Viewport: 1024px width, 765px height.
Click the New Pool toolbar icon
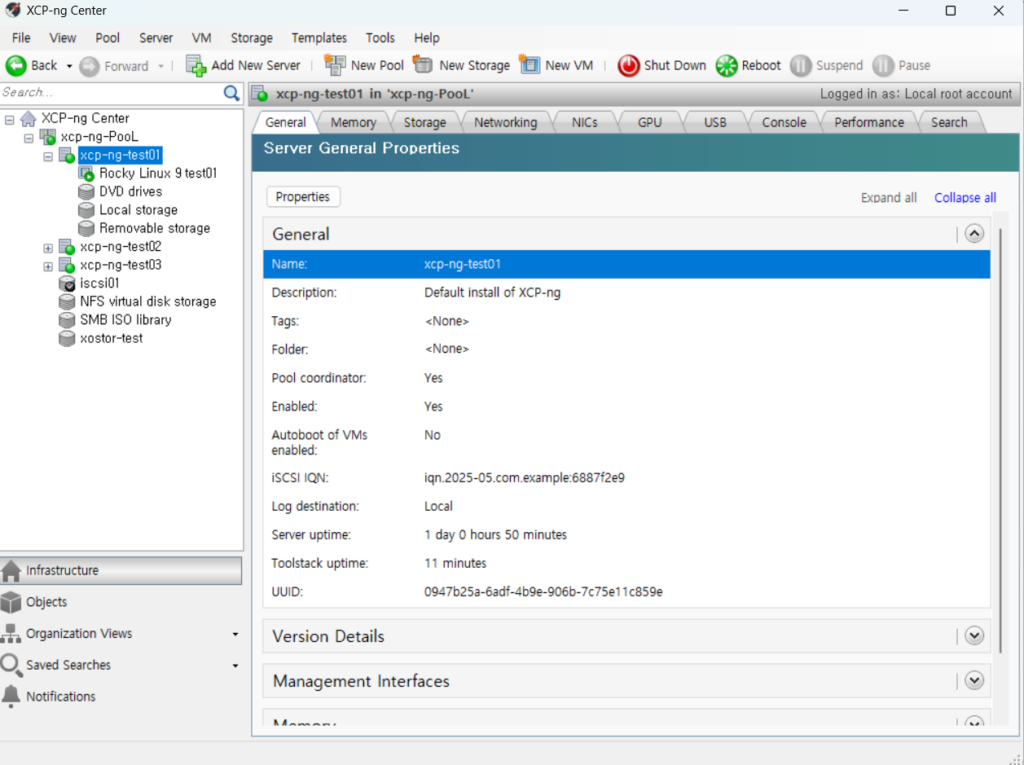point(335,65)
